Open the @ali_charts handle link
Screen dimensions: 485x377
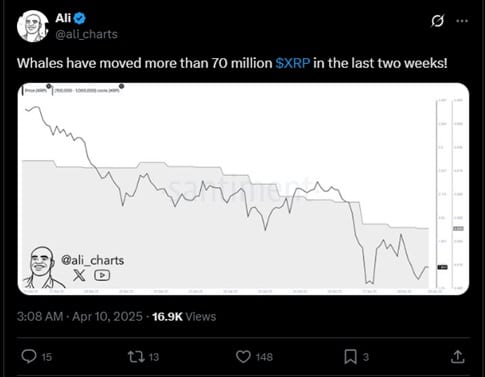(x=86, y=34)
